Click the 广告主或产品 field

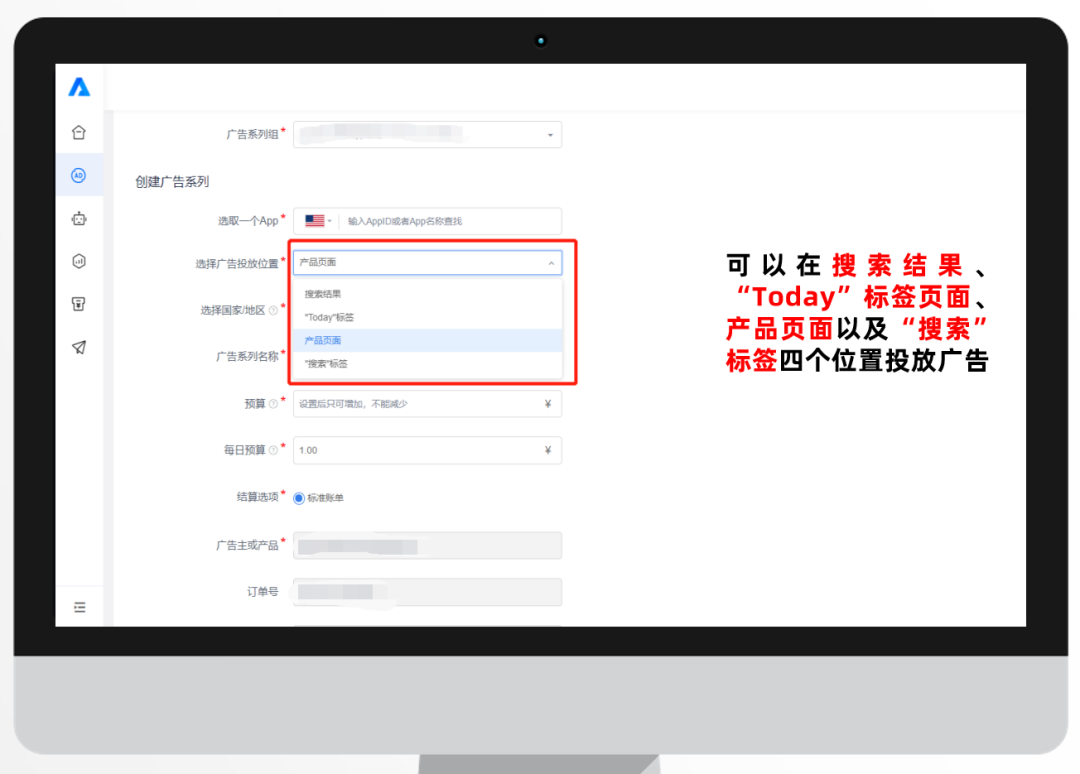(x=428, y=546)
